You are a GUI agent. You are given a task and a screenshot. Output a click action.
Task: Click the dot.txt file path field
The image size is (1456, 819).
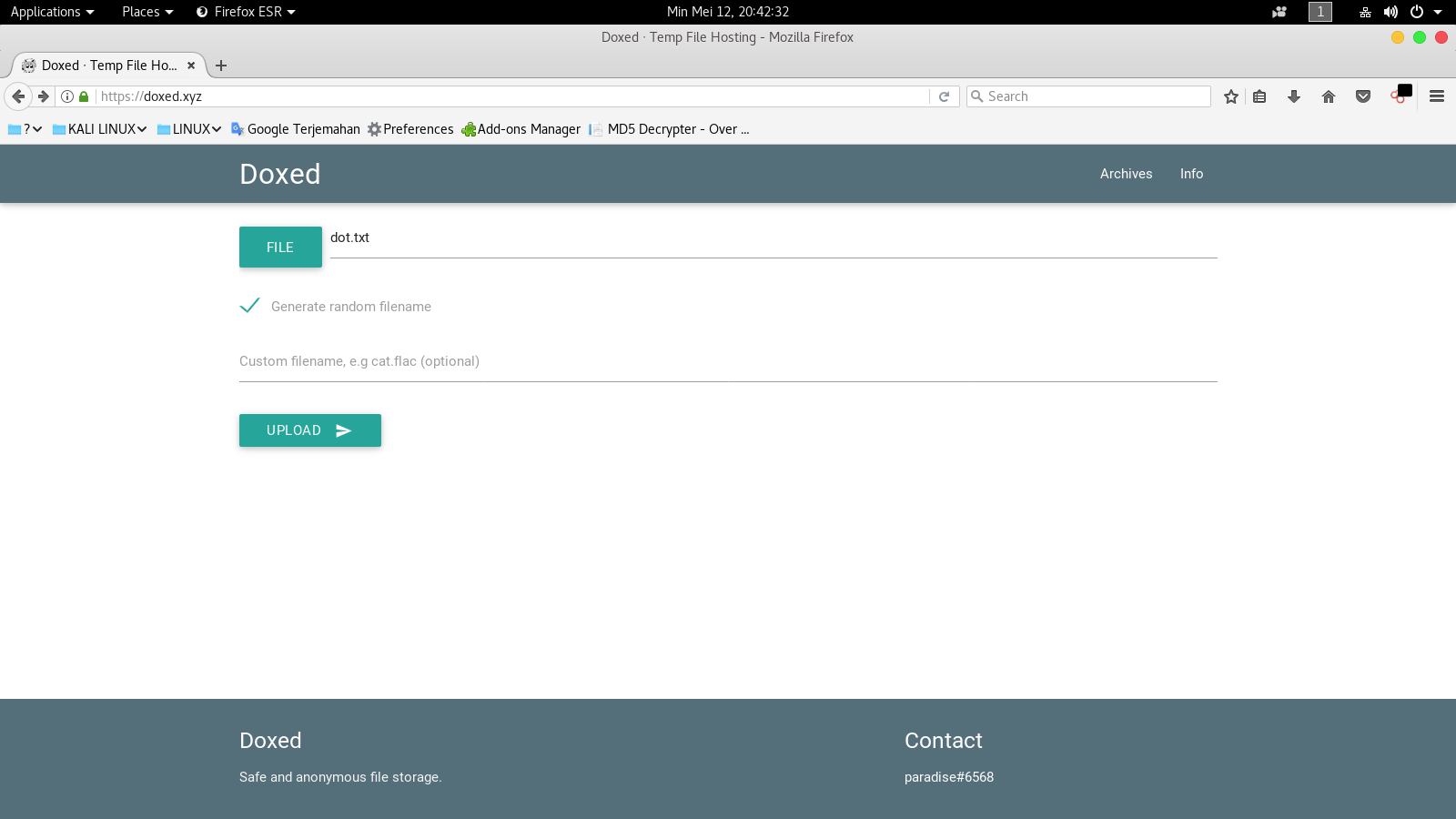point(773,238)
